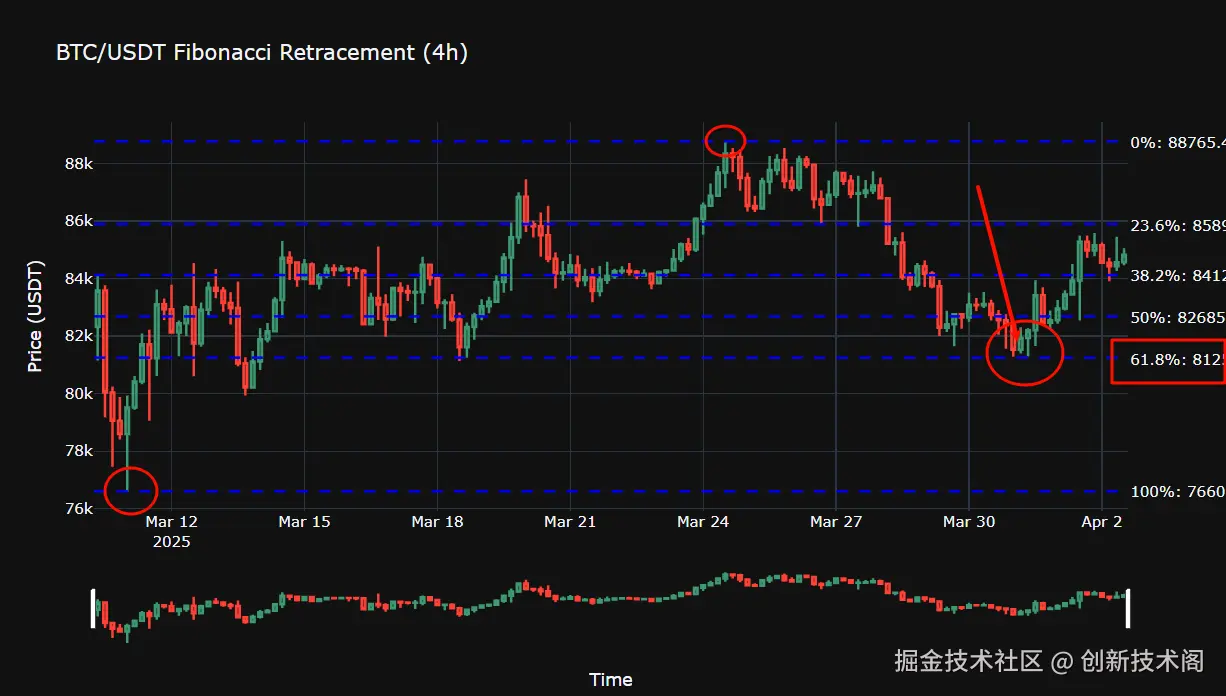Click the left range slider handle
This screenshot has width=1226, height=696.
pyautogui.click(x=93, y=609)
